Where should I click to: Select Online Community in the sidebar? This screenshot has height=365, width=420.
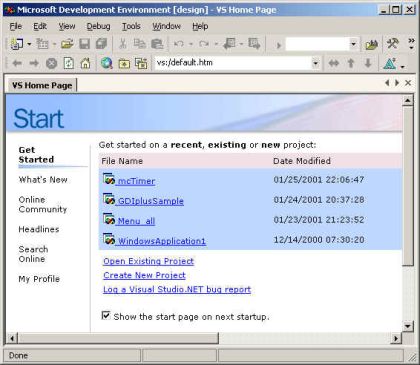coord(43,204)
